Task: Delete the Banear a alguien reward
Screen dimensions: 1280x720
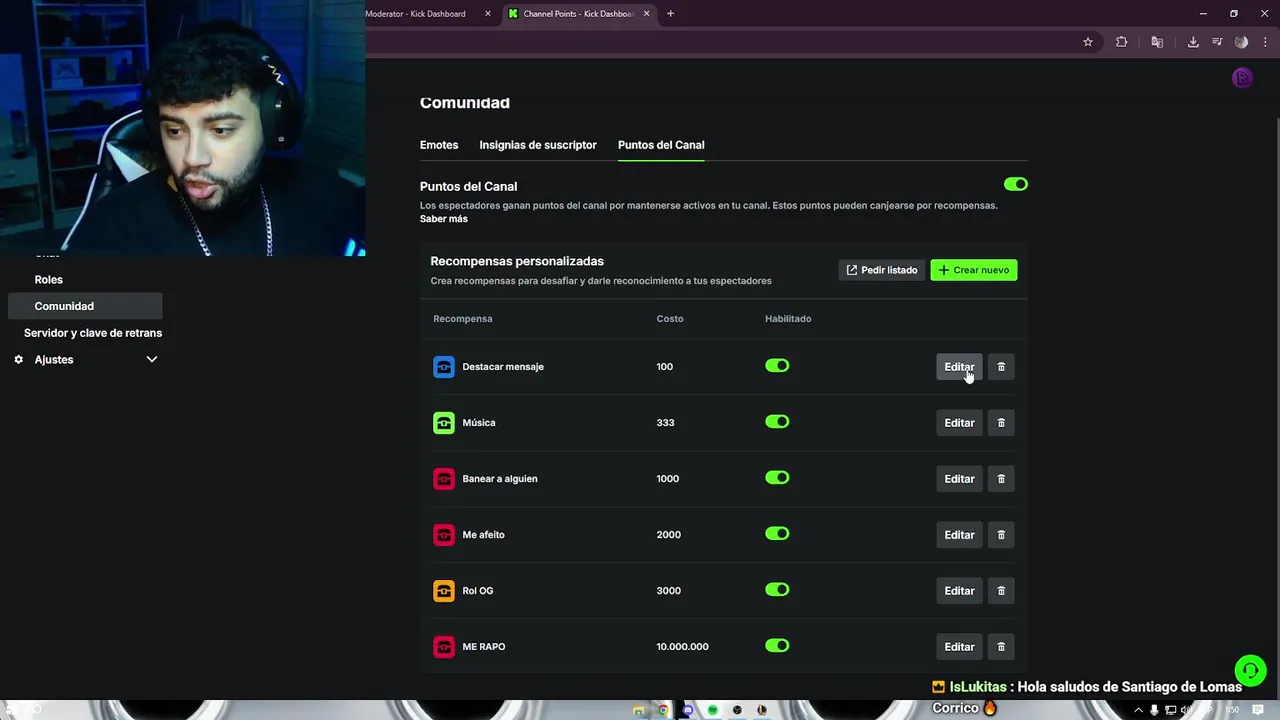Action: point(1001,479)
